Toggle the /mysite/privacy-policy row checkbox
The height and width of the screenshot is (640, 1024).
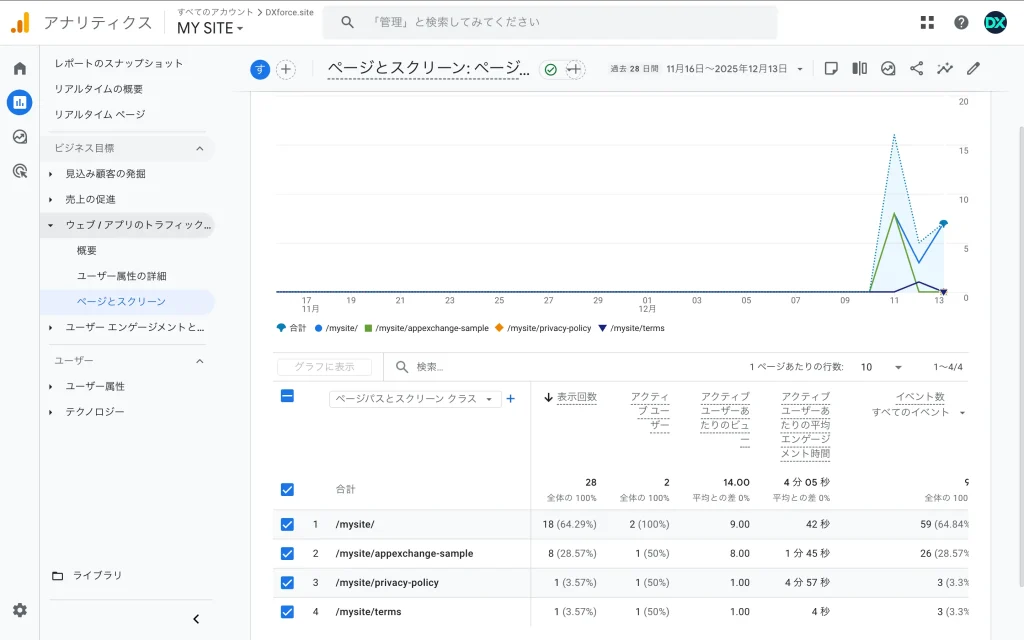click(287, 582)
